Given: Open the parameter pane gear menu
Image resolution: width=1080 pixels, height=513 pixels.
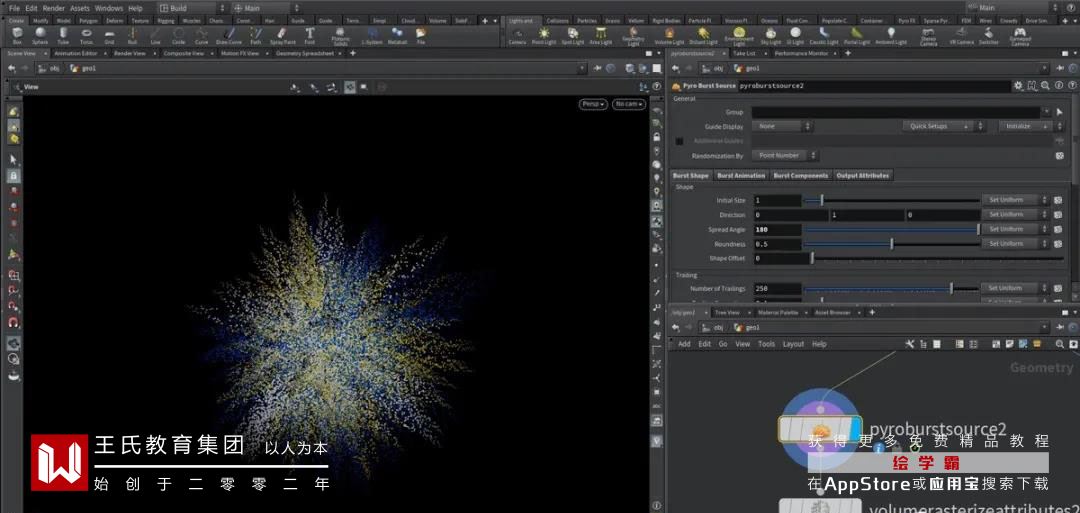Looking at the screenshot, I should (1018, 86).
